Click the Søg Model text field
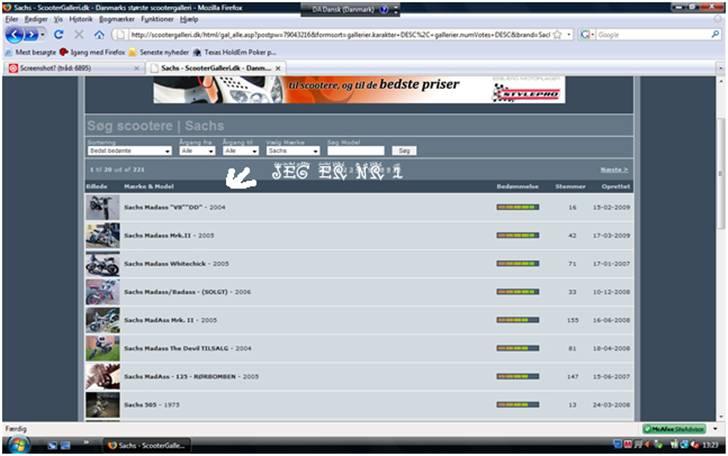 355,151
